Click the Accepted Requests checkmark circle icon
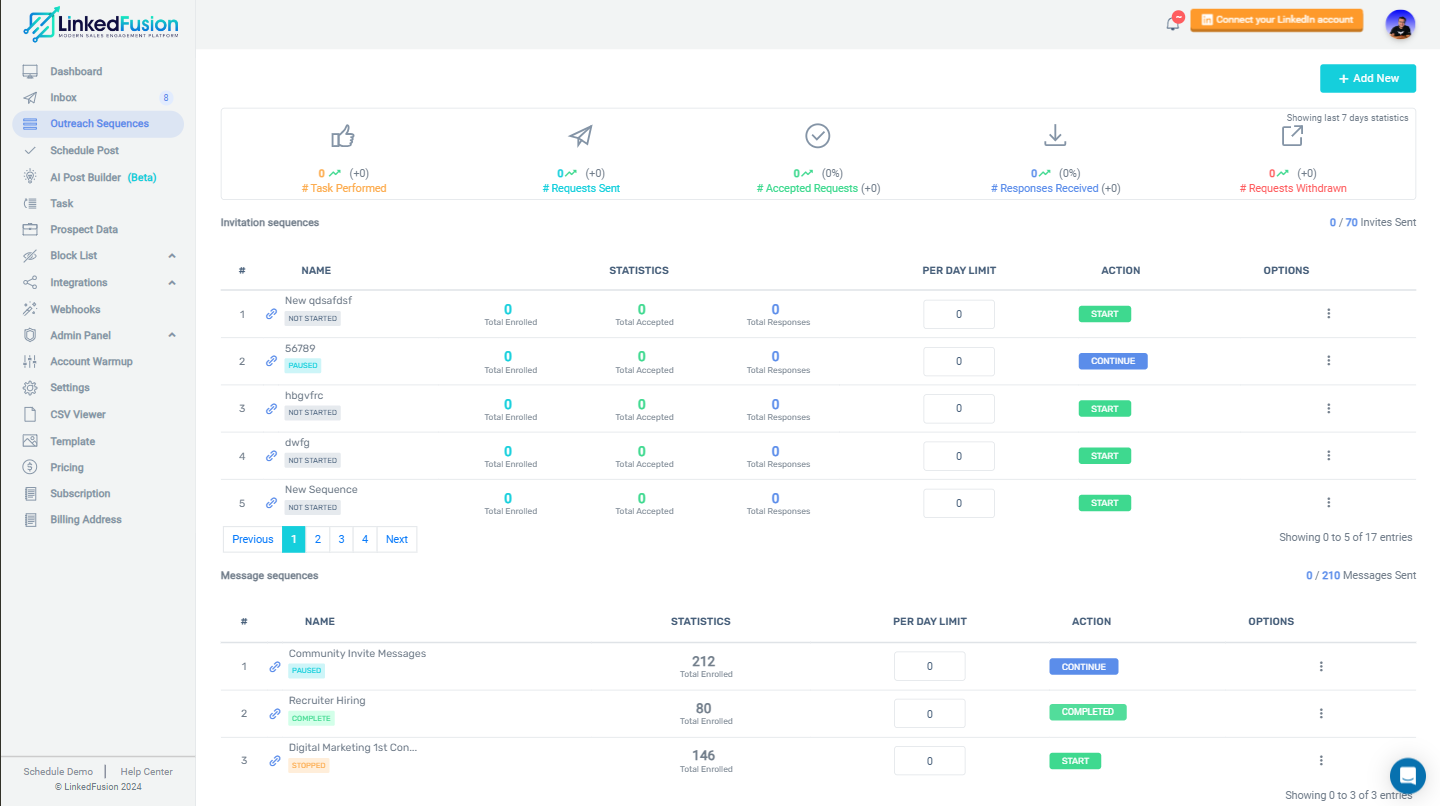Image resolution: width=1440 pixels, height=806 pixels. [x=818, y=136]
